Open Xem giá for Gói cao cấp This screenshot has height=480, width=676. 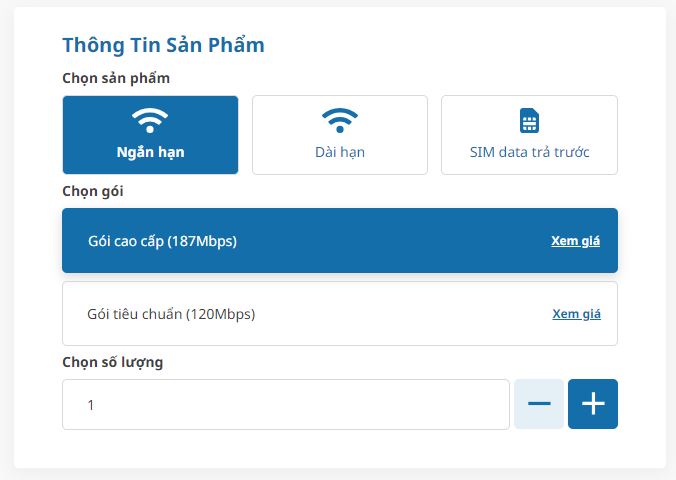[x=575, y=241]
